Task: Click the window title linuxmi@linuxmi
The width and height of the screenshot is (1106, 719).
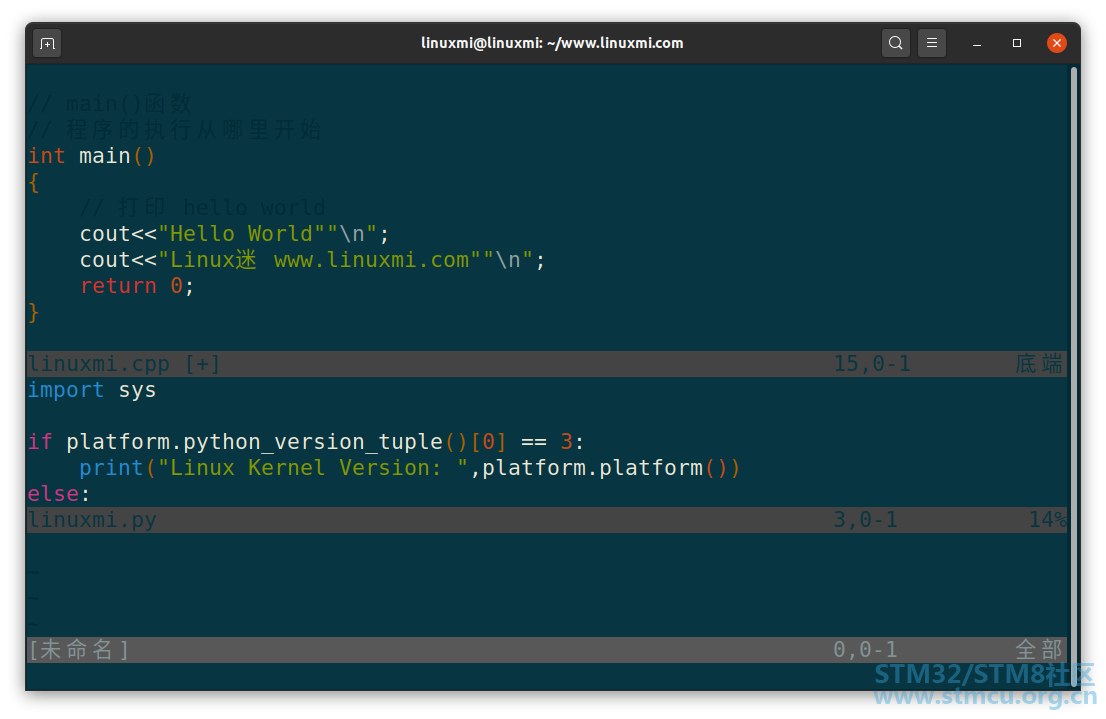Action: click(x=552, y=43)
